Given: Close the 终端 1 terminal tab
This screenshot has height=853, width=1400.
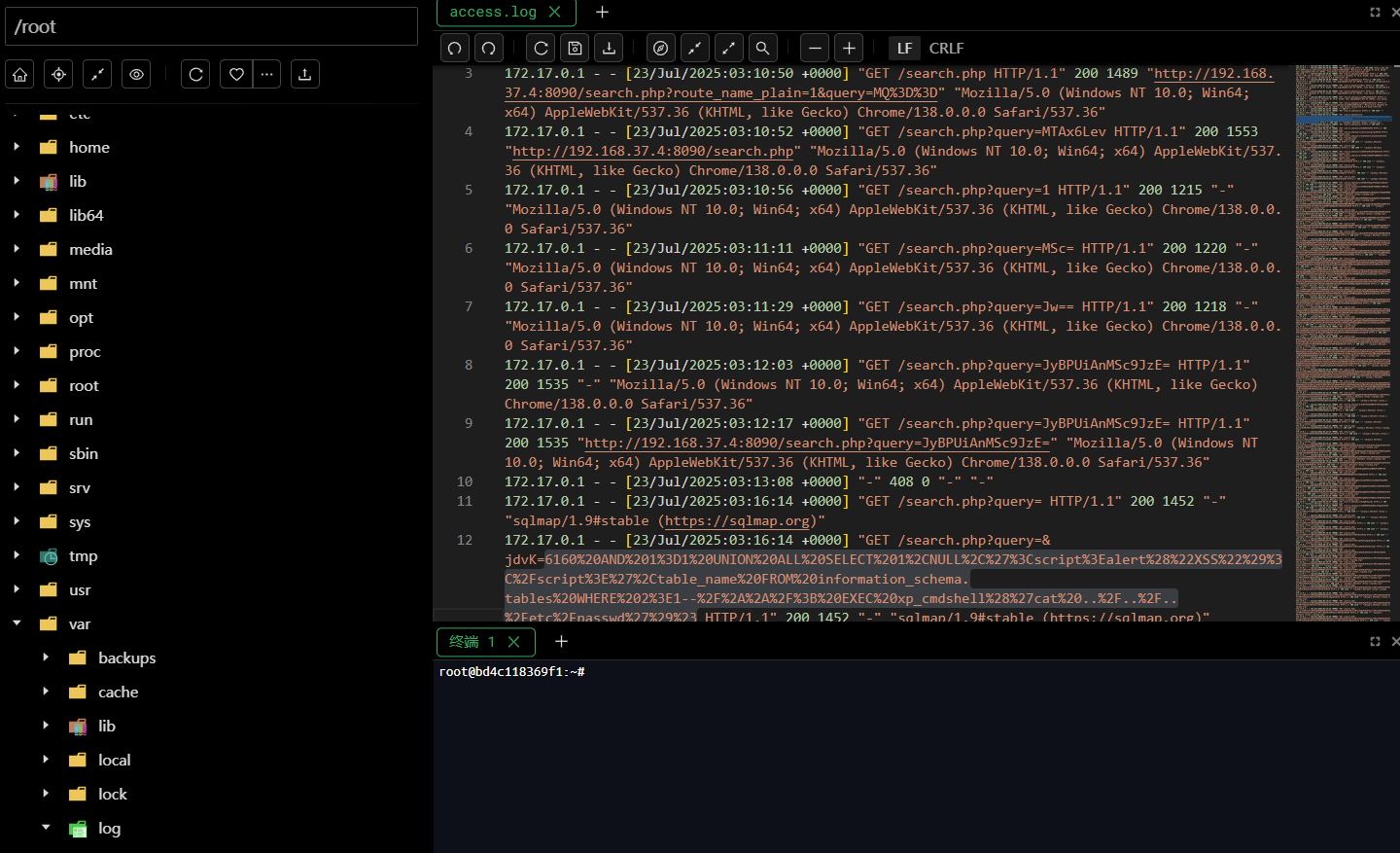Looking at the screenshot, I should 514,642.
